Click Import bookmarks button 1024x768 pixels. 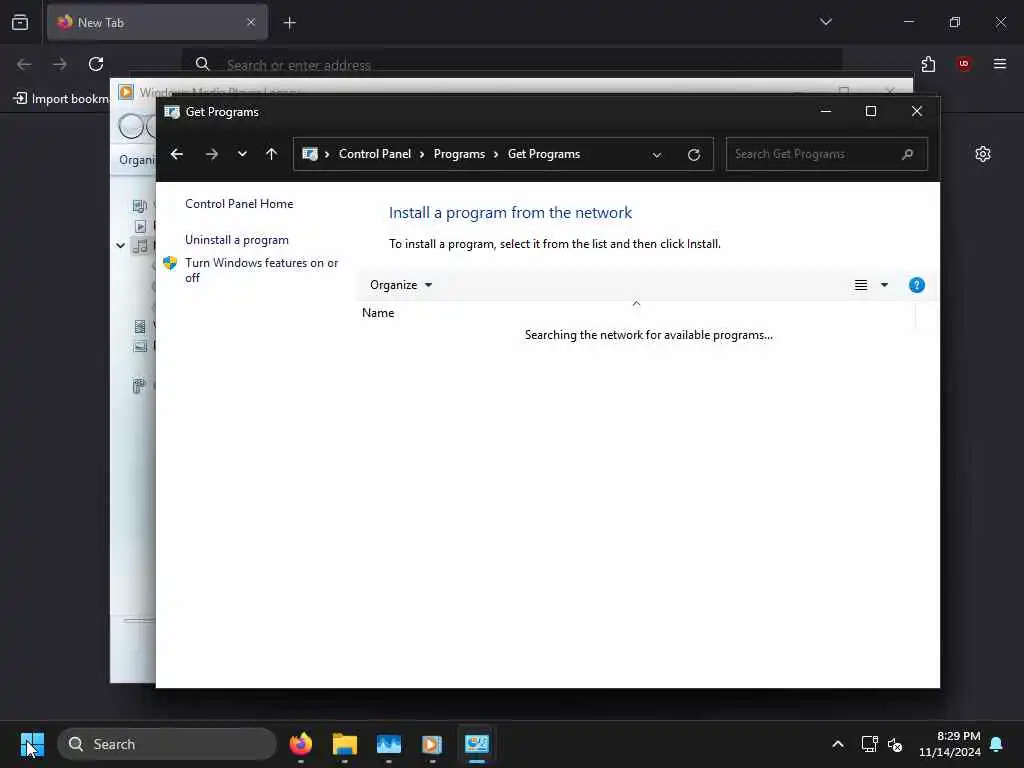click(61, 99)
